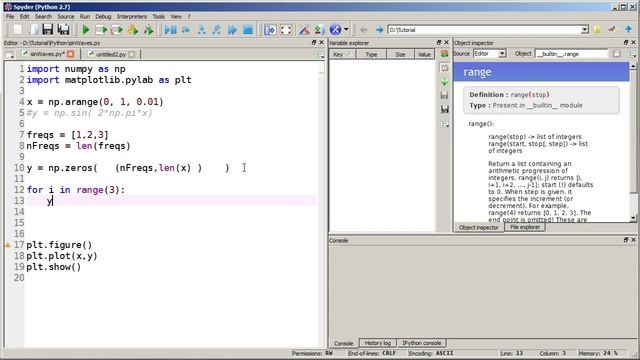This screenshot has height=360, width=640.
Task: Open the Debug menu
Action: 103,16
